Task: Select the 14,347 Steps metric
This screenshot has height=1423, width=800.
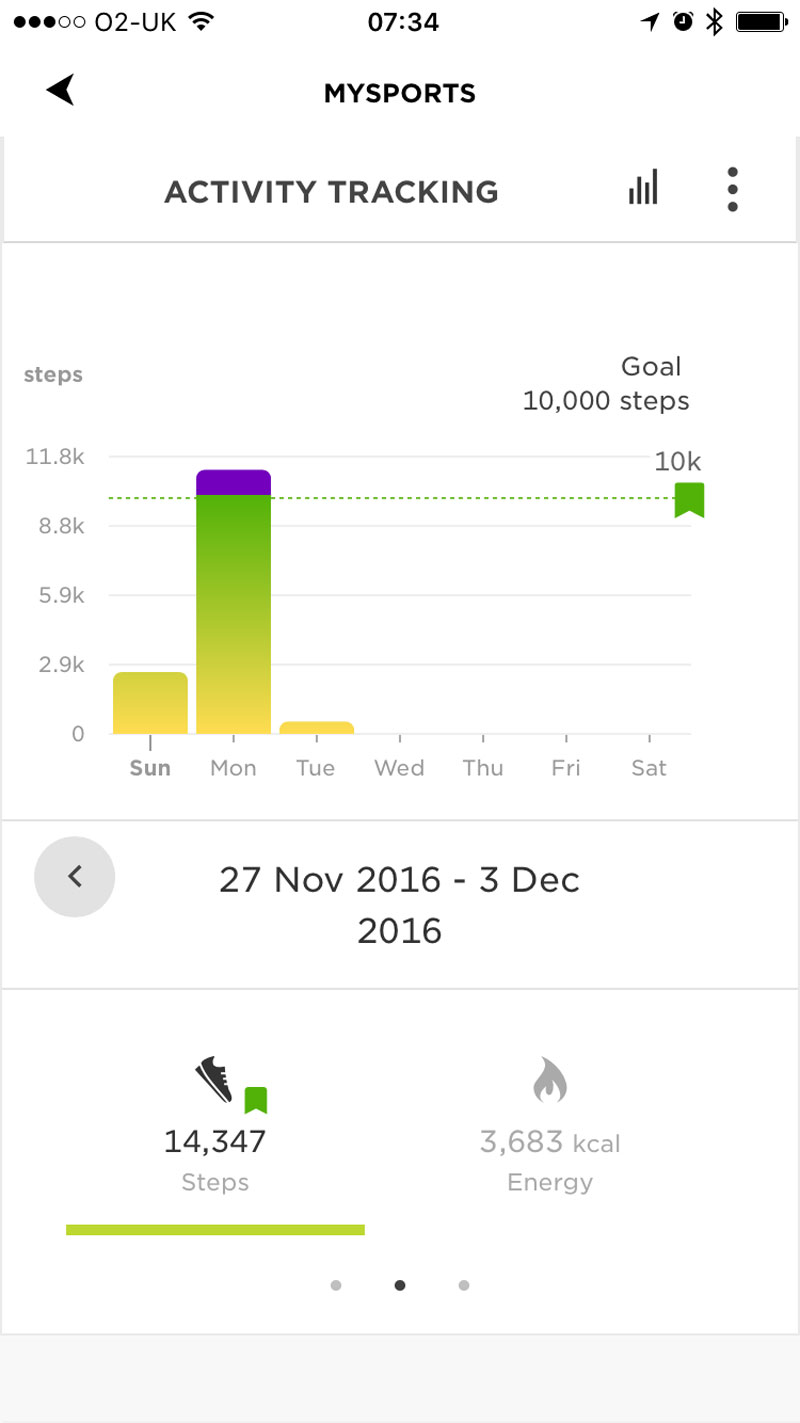Action: coord(215,1141)
